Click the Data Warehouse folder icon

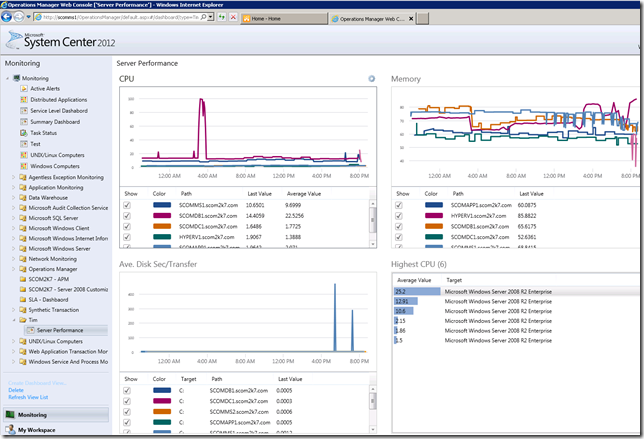[23, 198]
